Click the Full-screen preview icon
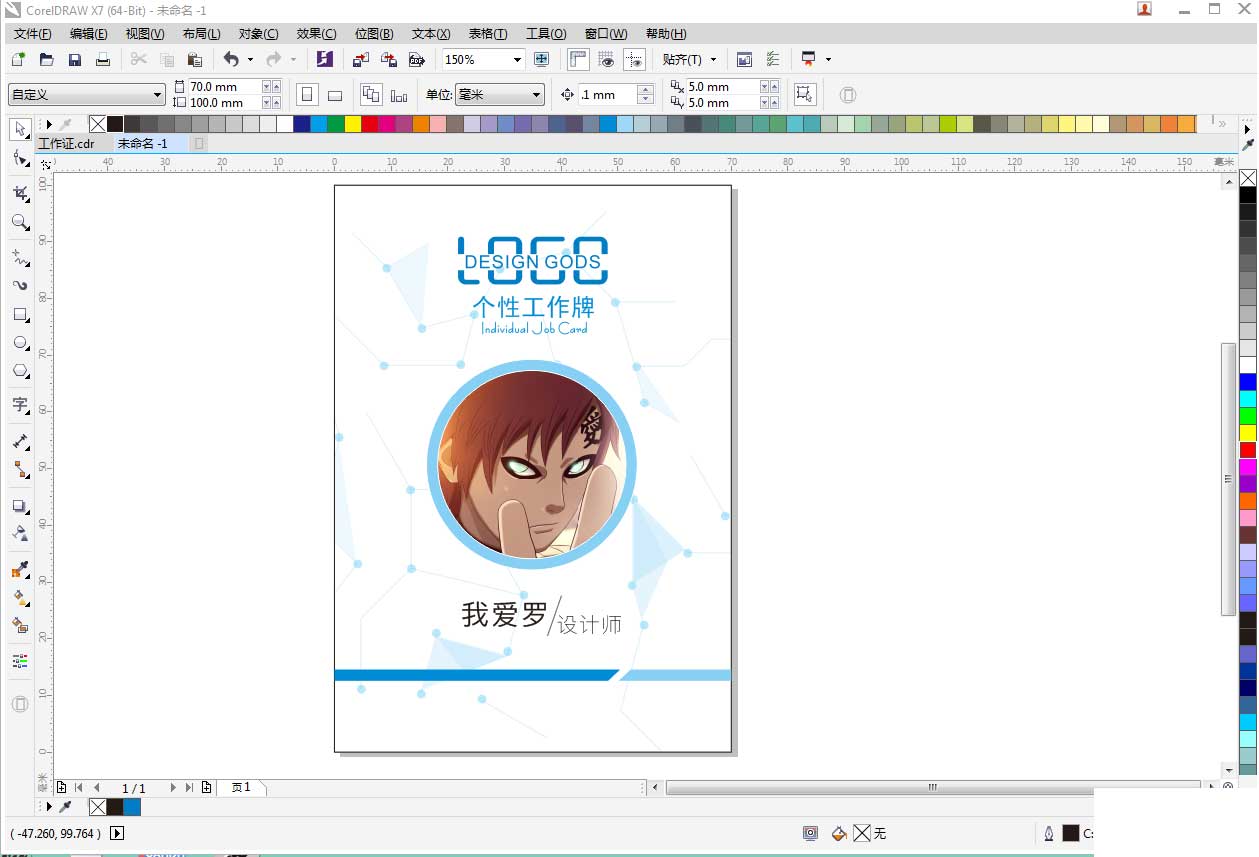 coord(541,60)
